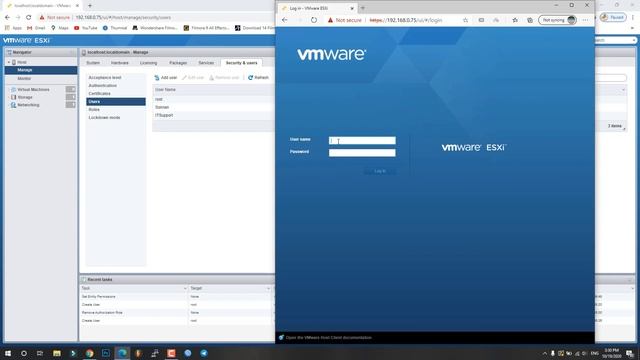Refresh the users list
Image resolution: width=640 pixels, height=360 pixels.
(x=258, y=78)
